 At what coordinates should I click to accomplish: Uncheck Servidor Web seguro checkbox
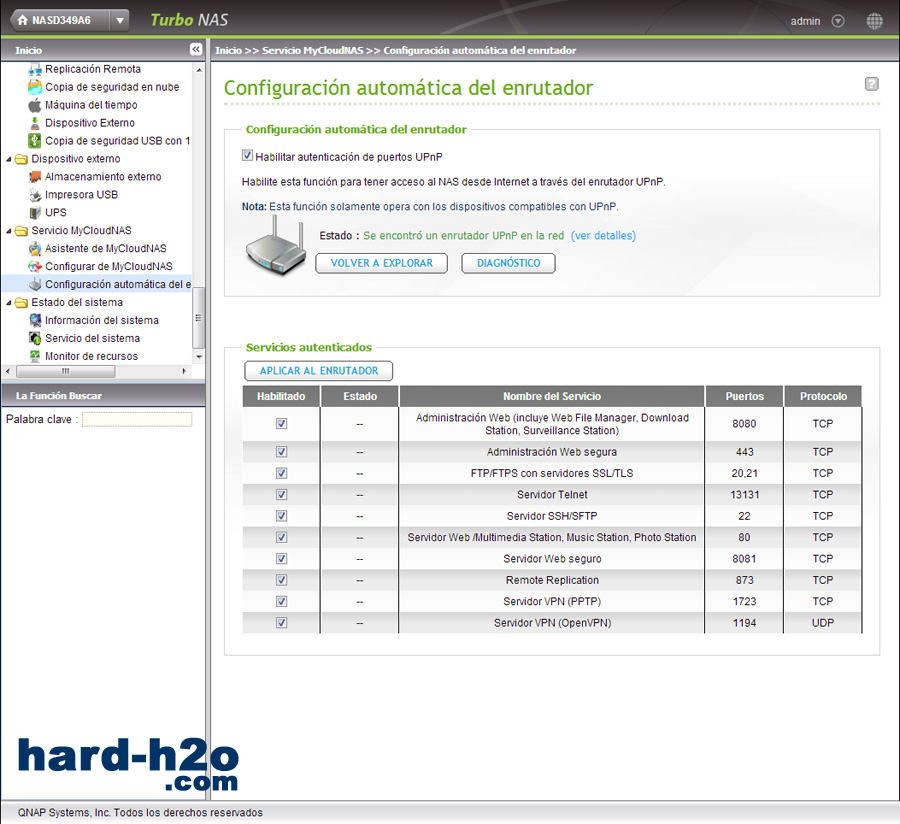(x=281, y=558)
